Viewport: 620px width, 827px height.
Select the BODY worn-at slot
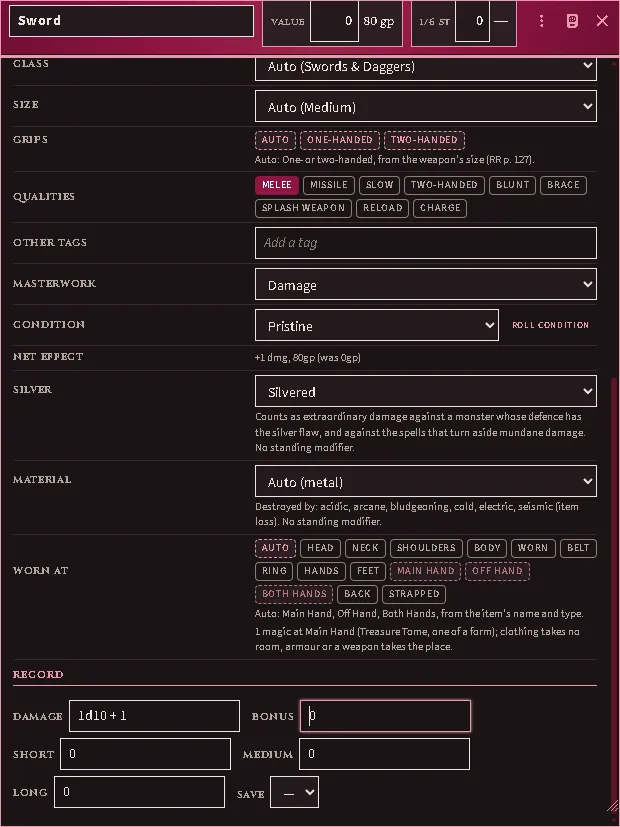(x=487, y=548)
